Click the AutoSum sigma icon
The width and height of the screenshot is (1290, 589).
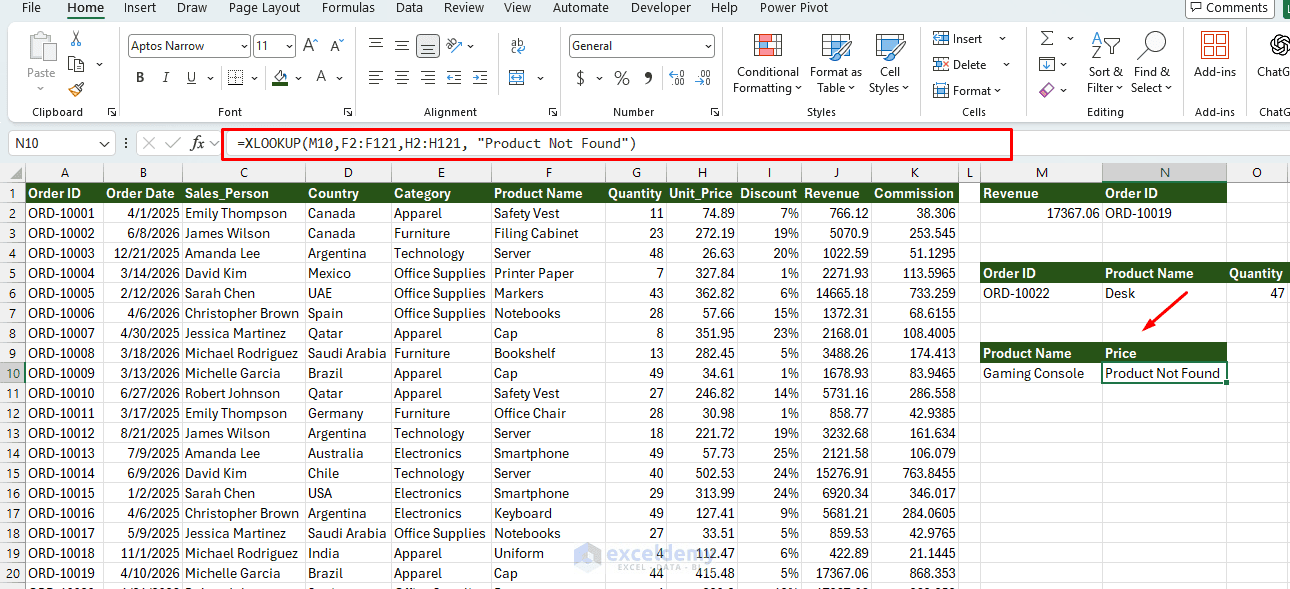click(1047, 39)
